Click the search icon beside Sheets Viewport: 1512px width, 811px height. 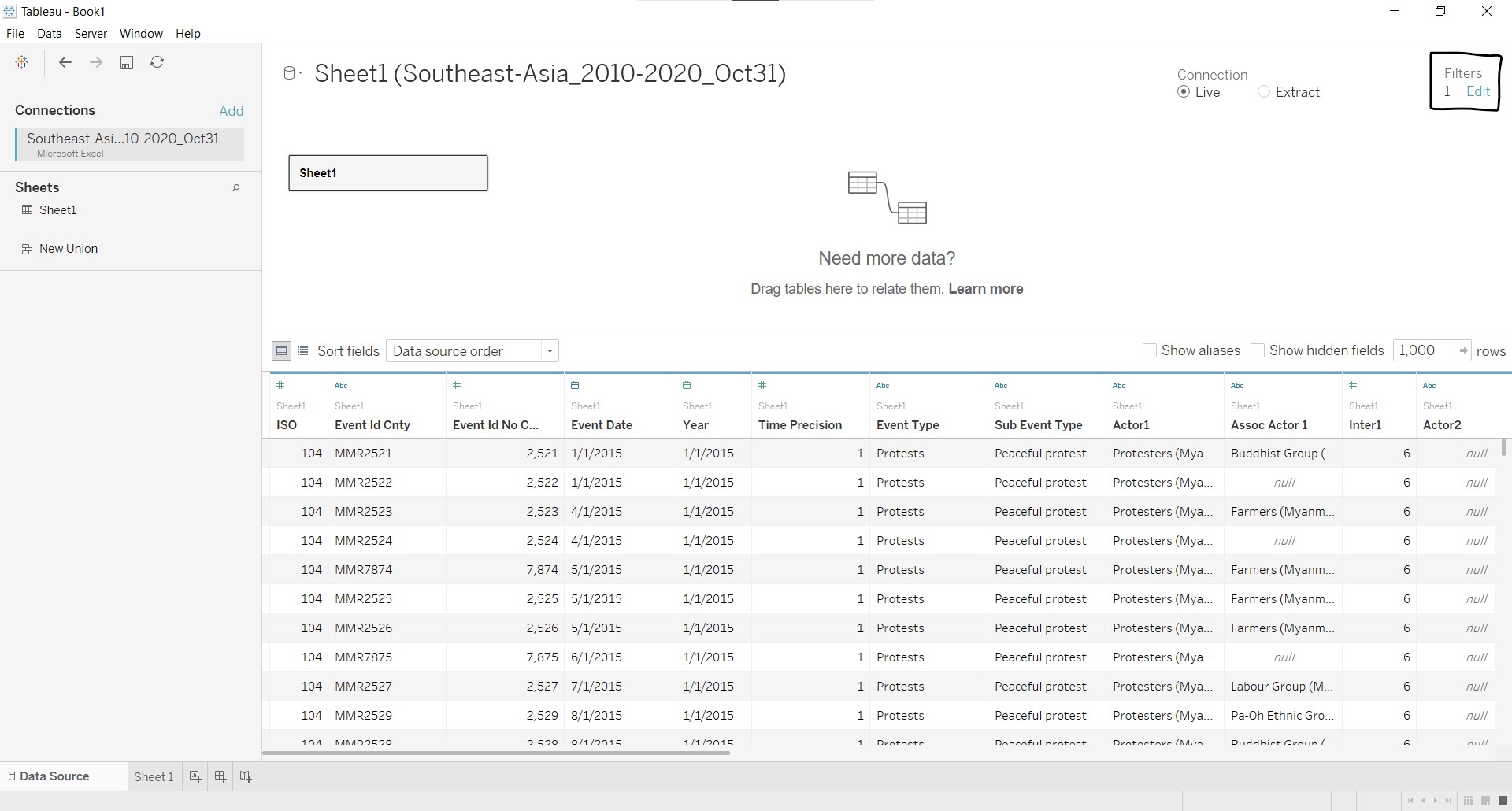point(235,188)
